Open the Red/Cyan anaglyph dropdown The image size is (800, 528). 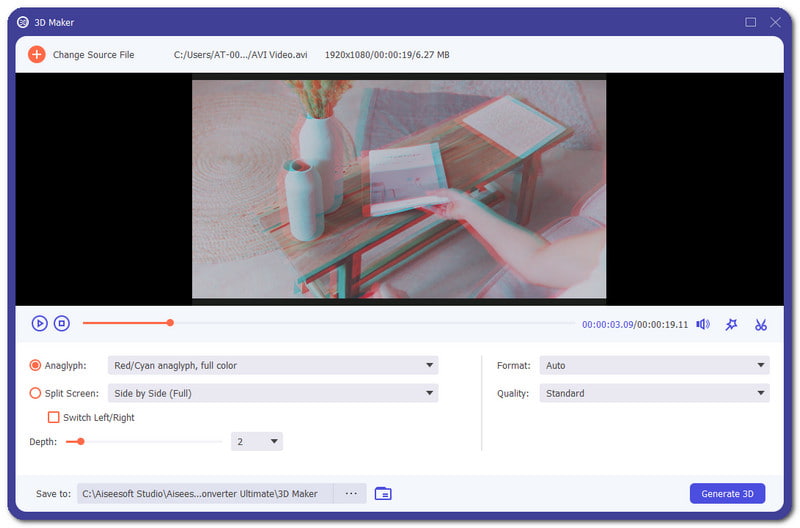(273, 366)
